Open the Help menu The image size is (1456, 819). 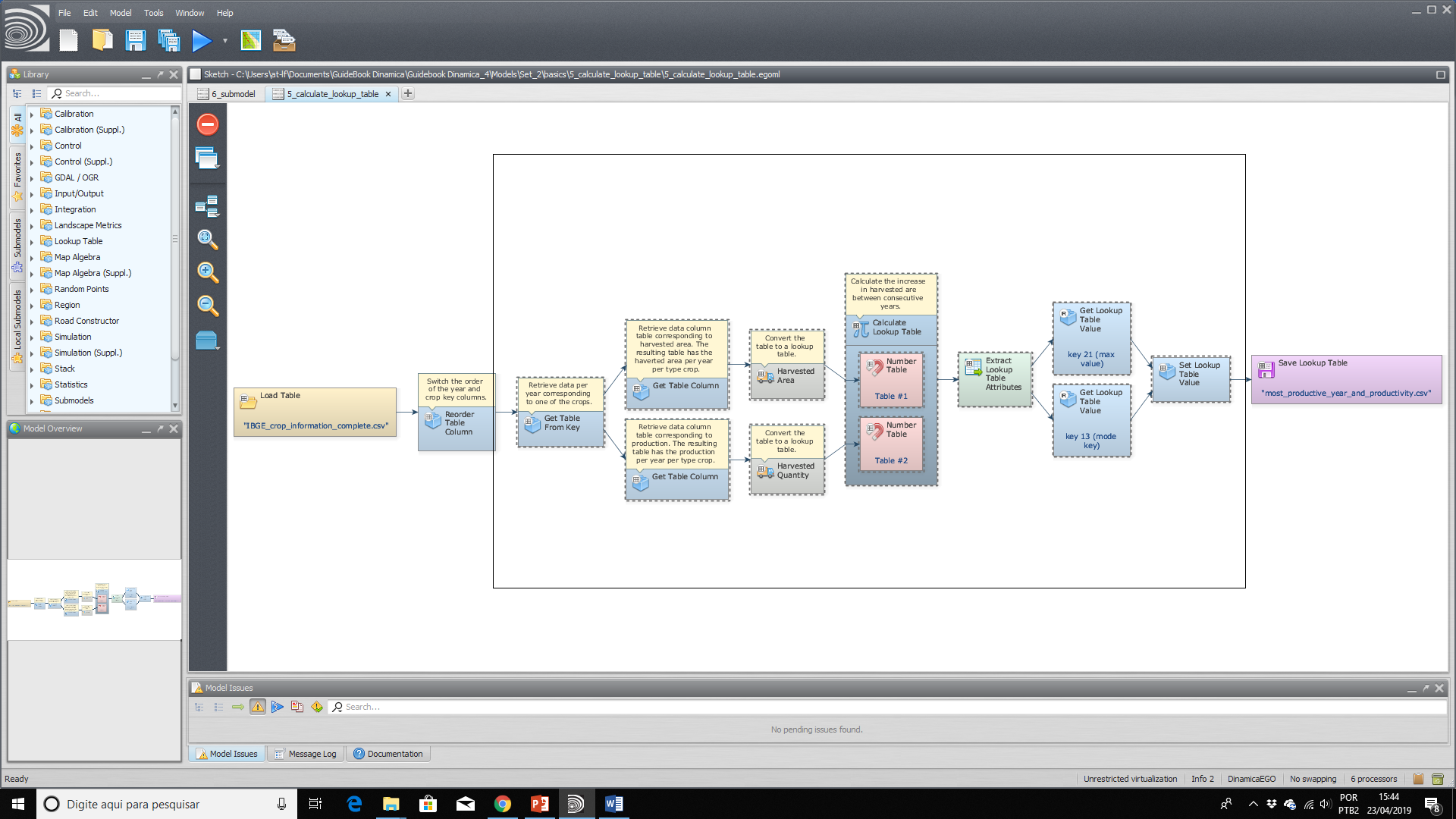pyautogui.click(x=225, y=13)
